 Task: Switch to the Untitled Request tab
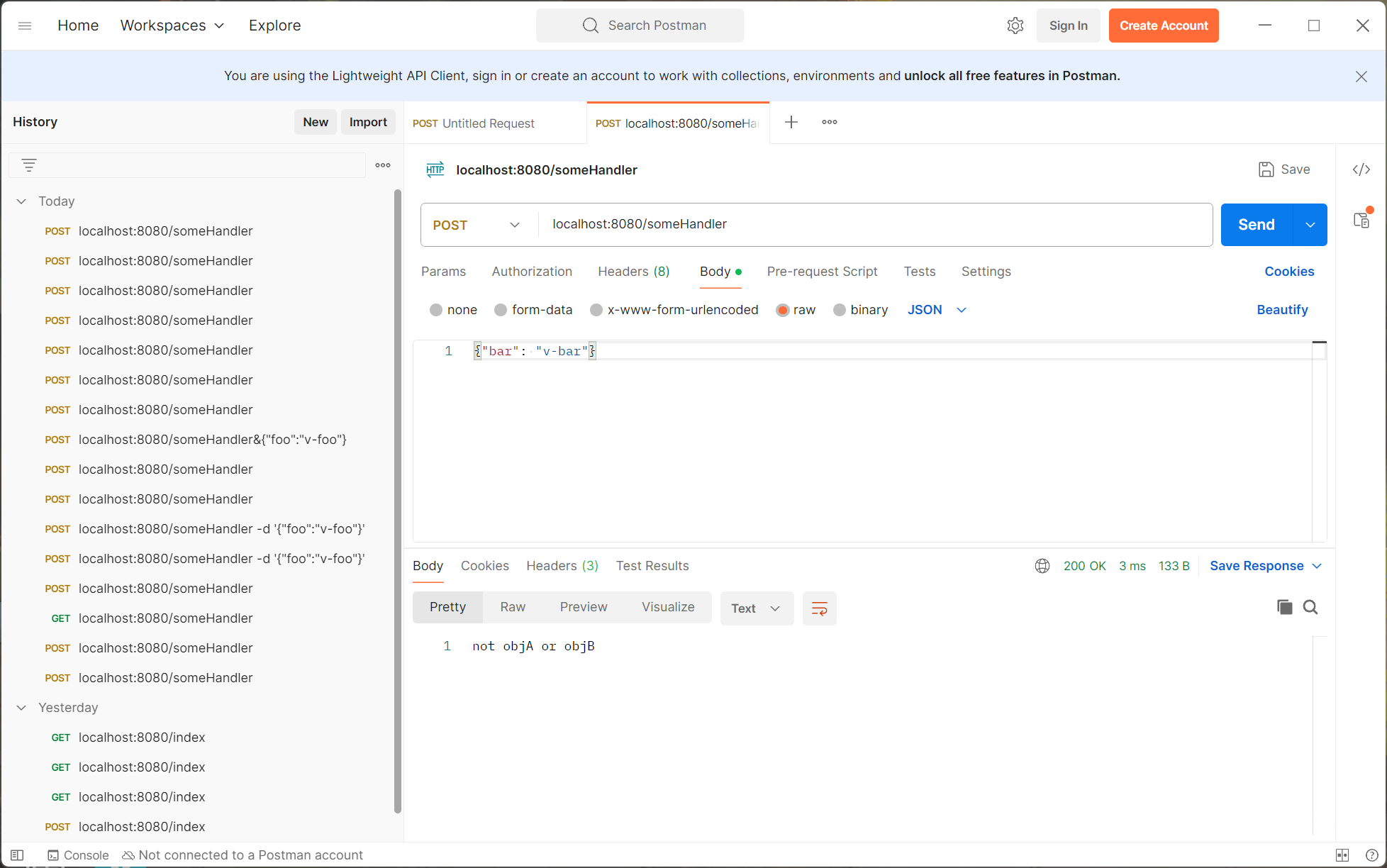[495, 123]
